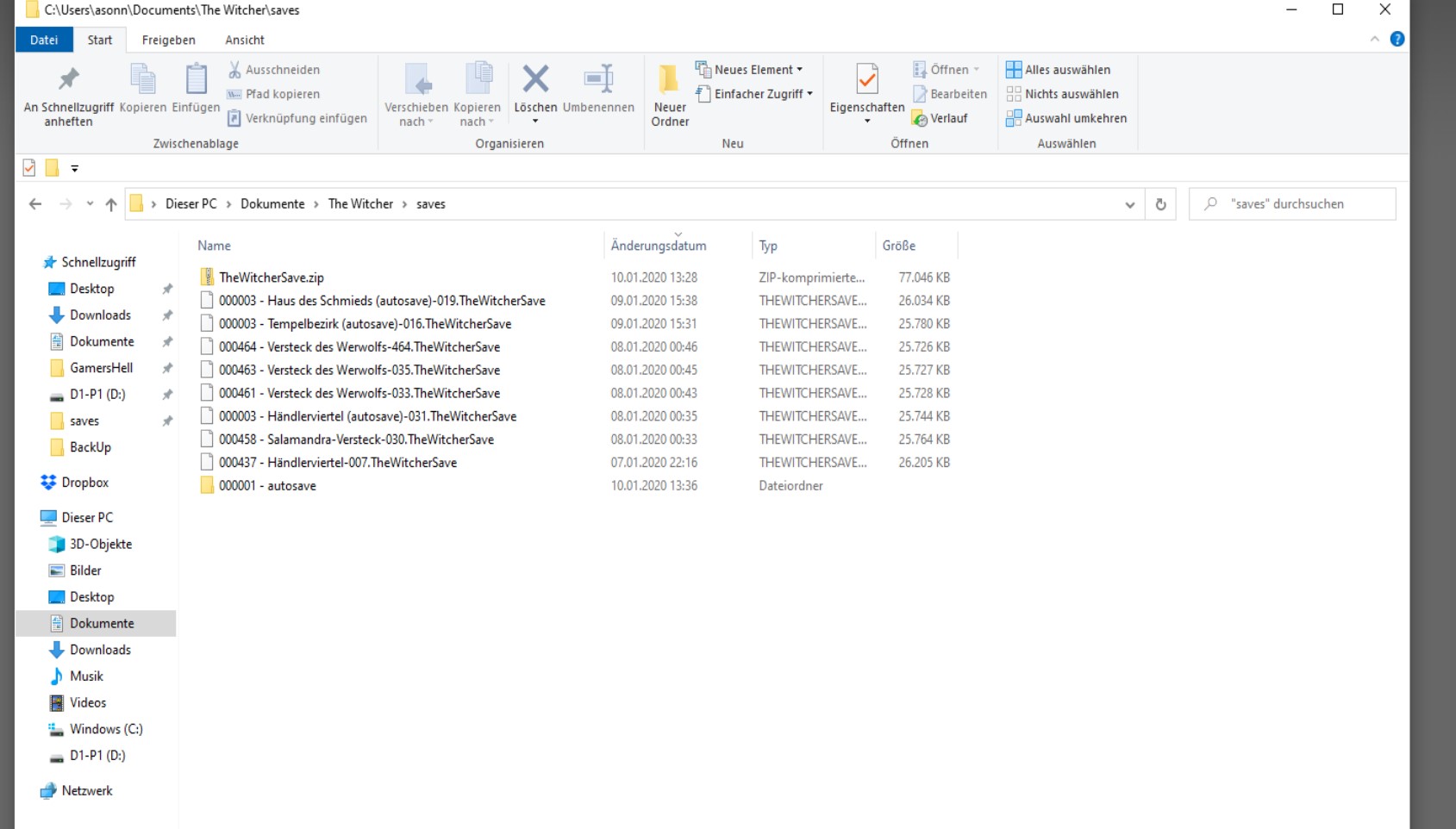The image size is (1456, 829).
Task: Click the "saves" durchsuchen search box
Action: pos(1292,204)
